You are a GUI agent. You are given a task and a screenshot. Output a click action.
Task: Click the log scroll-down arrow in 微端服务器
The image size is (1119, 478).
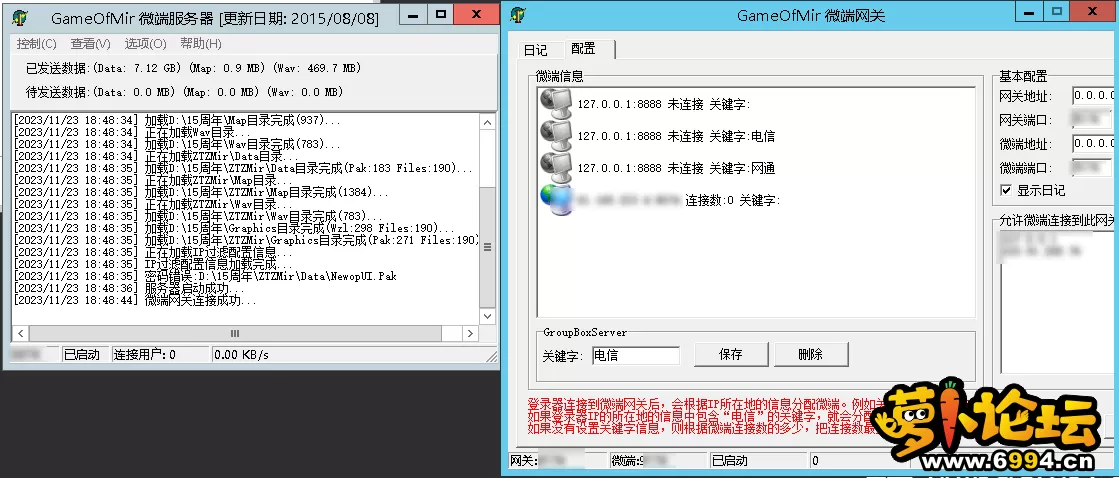[487, 315]
